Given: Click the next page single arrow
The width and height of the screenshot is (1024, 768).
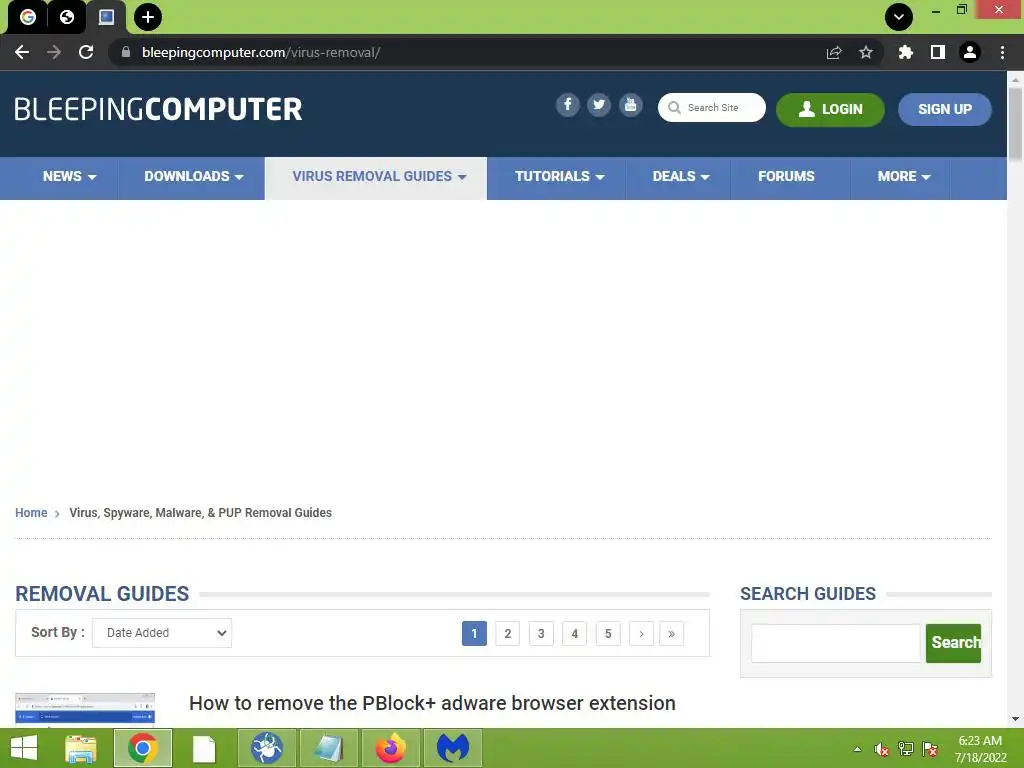Looking at the screenshot, I should (x=641, y=633).
